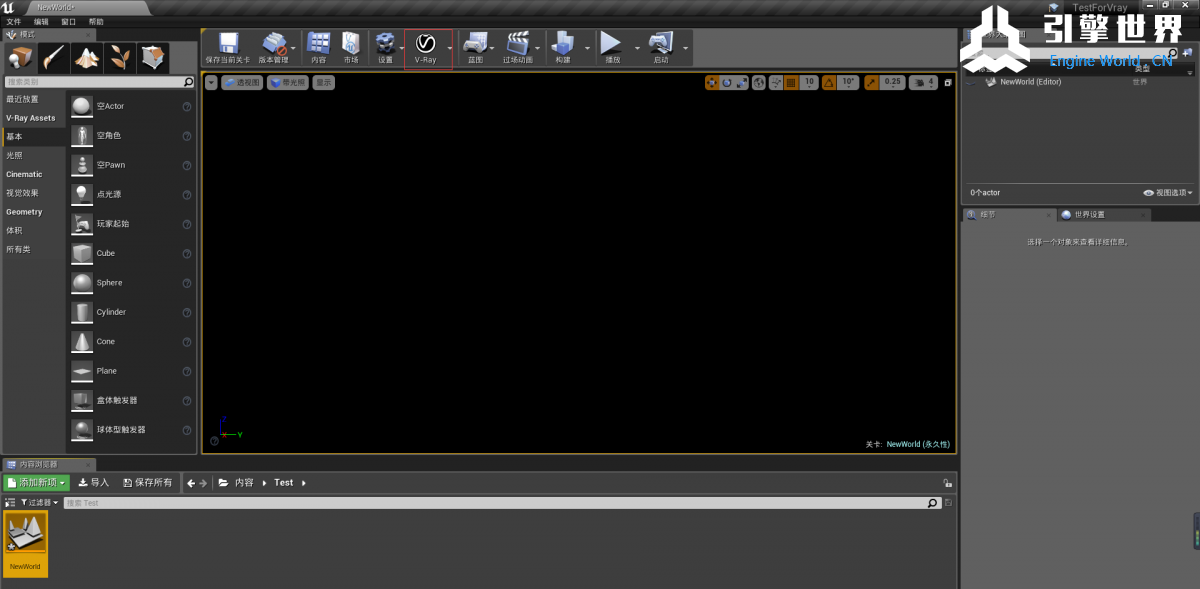Click the V-Ray toolbar icon
The height and width of the screenshot is (589, 1200).
tap(426, 48)
